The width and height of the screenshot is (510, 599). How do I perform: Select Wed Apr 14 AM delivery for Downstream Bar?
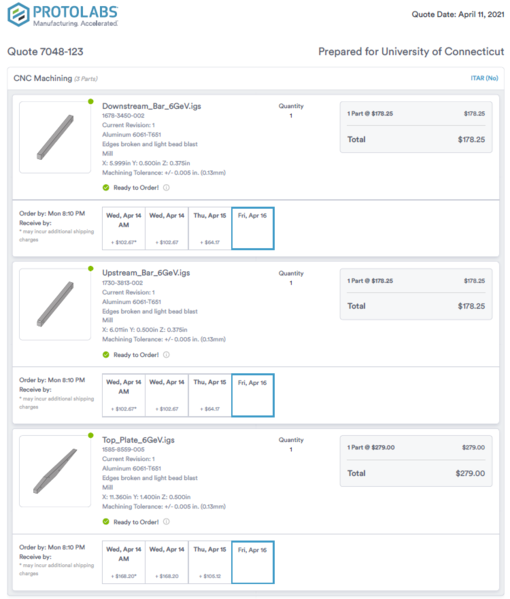click(x=124, y=228)
